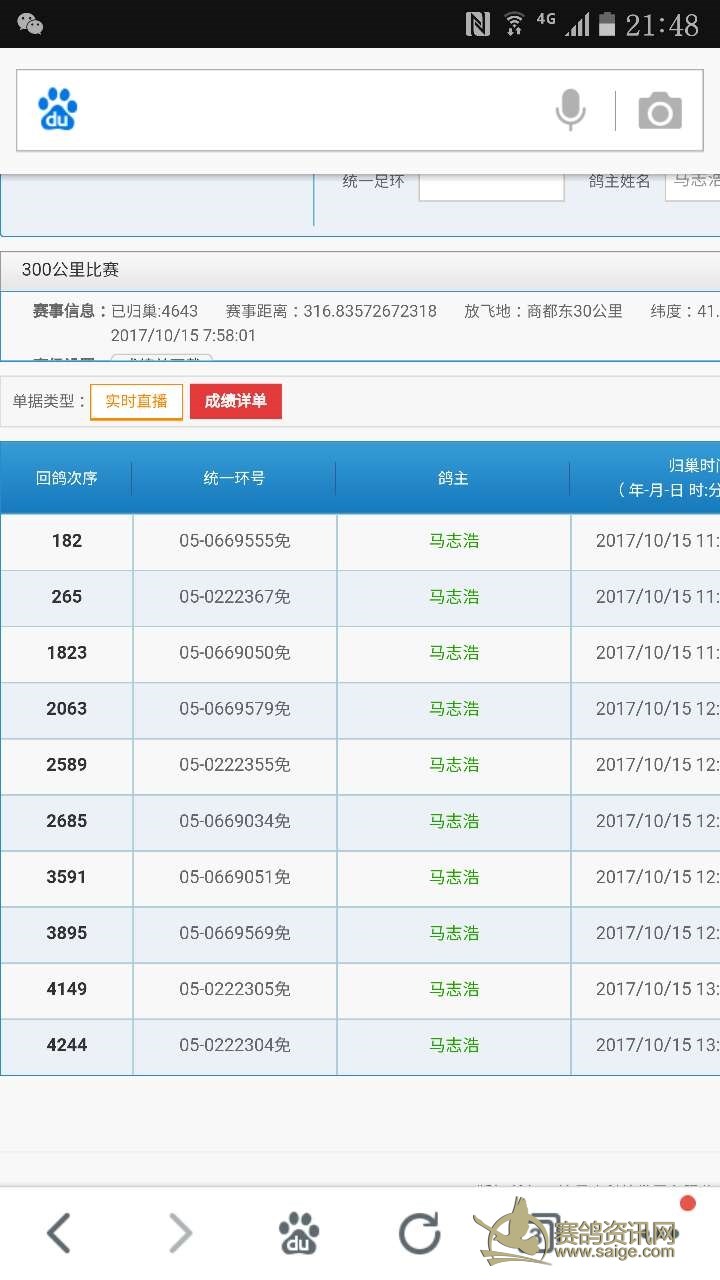Switch to the 成绩详单 tab
Image resolution: width=720 pixels, height=1280 pixels.
point(236,401)
